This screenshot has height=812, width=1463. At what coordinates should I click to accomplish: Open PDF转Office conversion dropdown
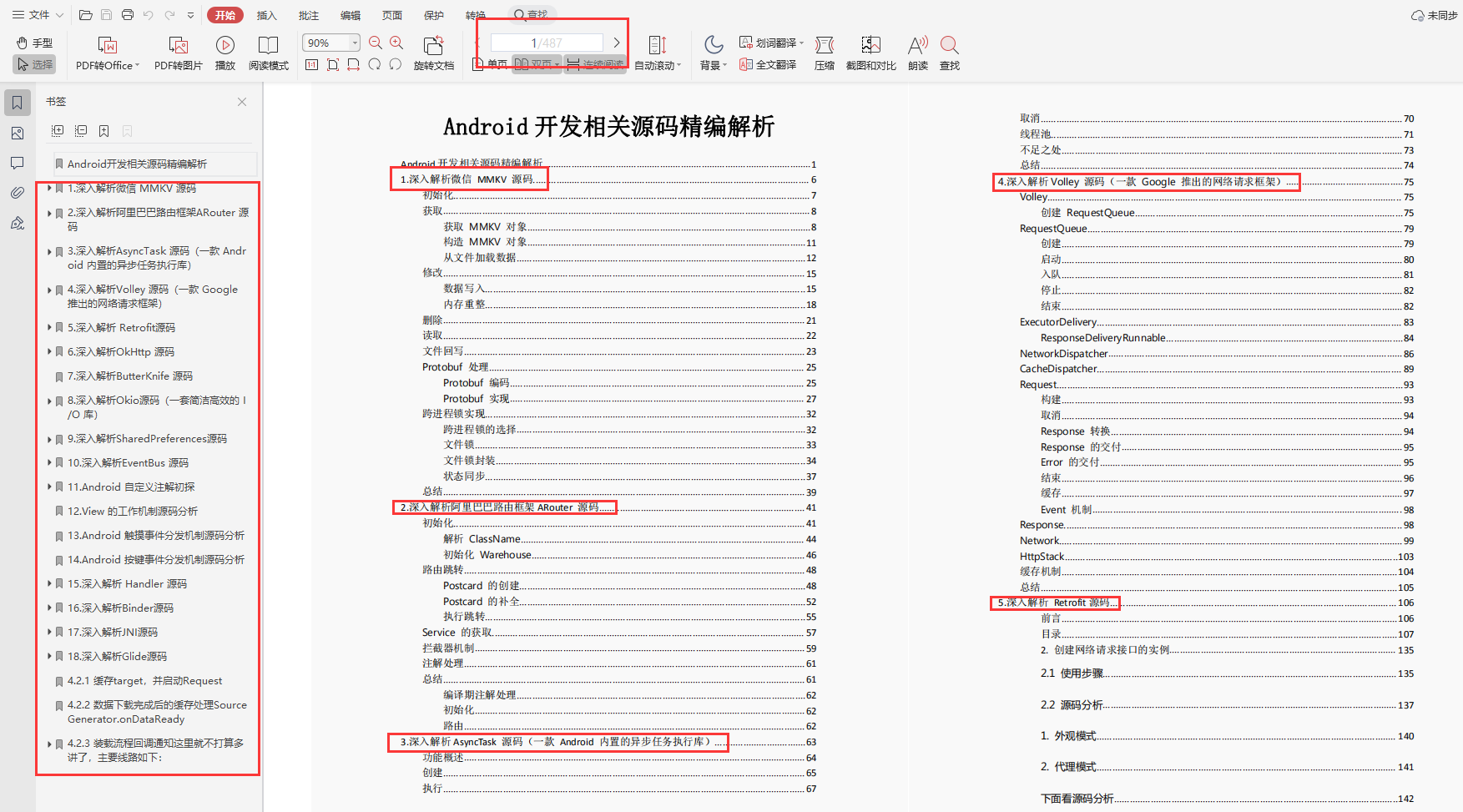pyautogui.click(x=108, y=53)
